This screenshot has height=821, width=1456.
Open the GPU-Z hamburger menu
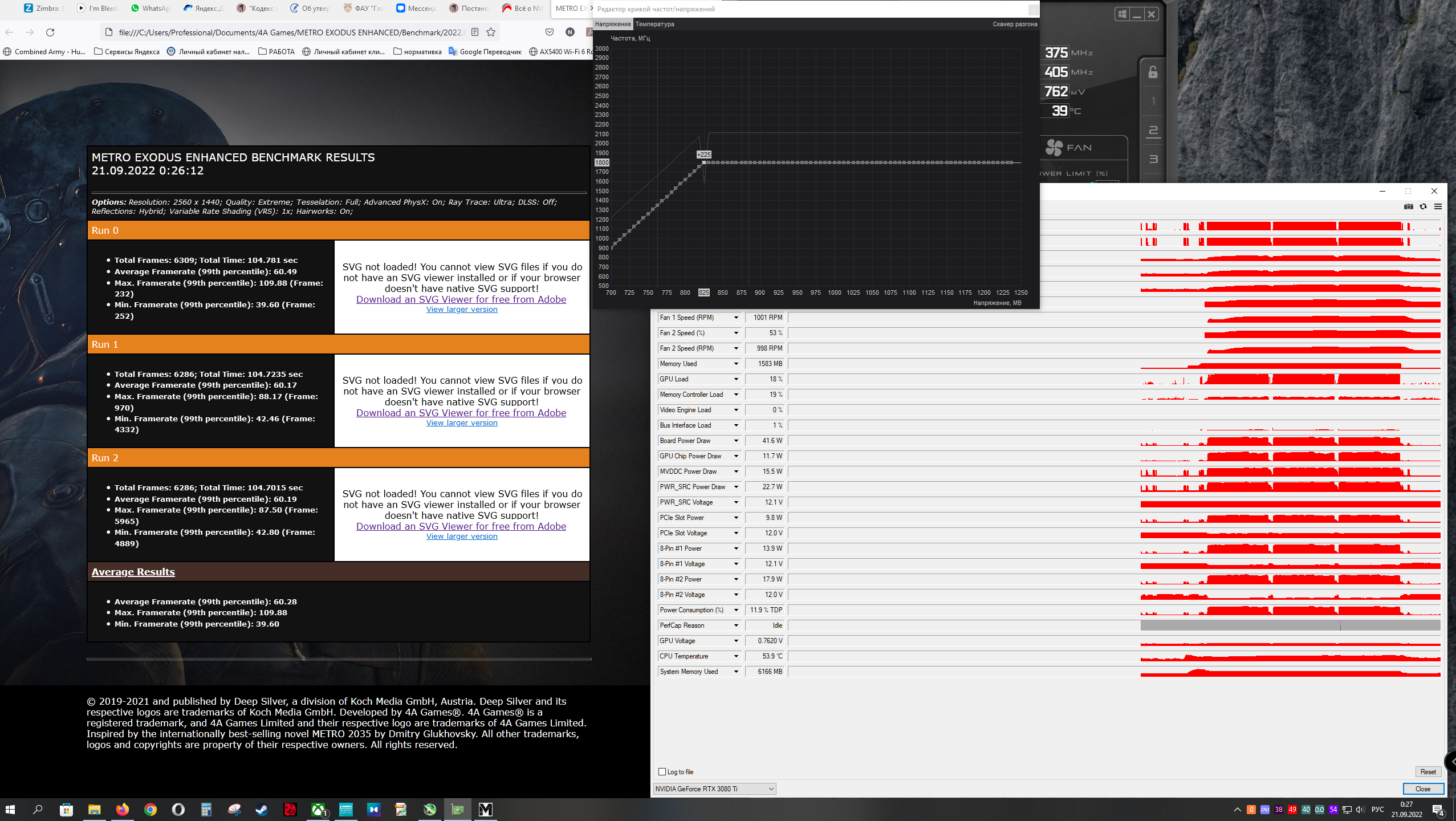coord(1438,206)
